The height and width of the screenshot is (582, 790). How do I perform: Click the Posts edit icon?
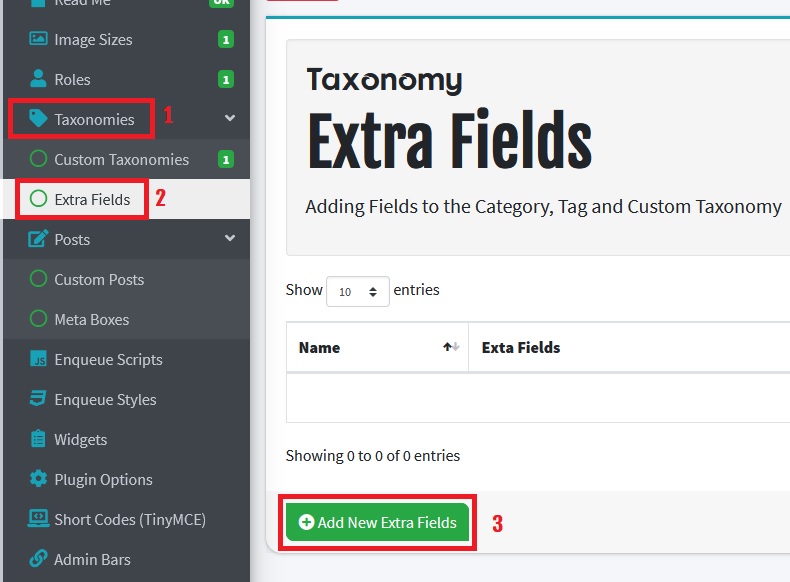38,239
